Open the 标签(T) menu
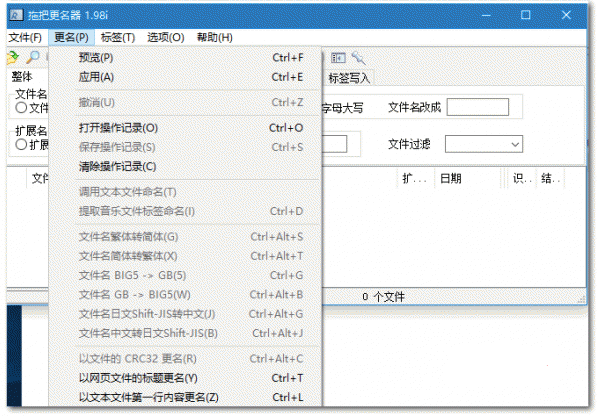Image resolution: width=602 pixels, height=418 pixels. [x=118, y=38]
